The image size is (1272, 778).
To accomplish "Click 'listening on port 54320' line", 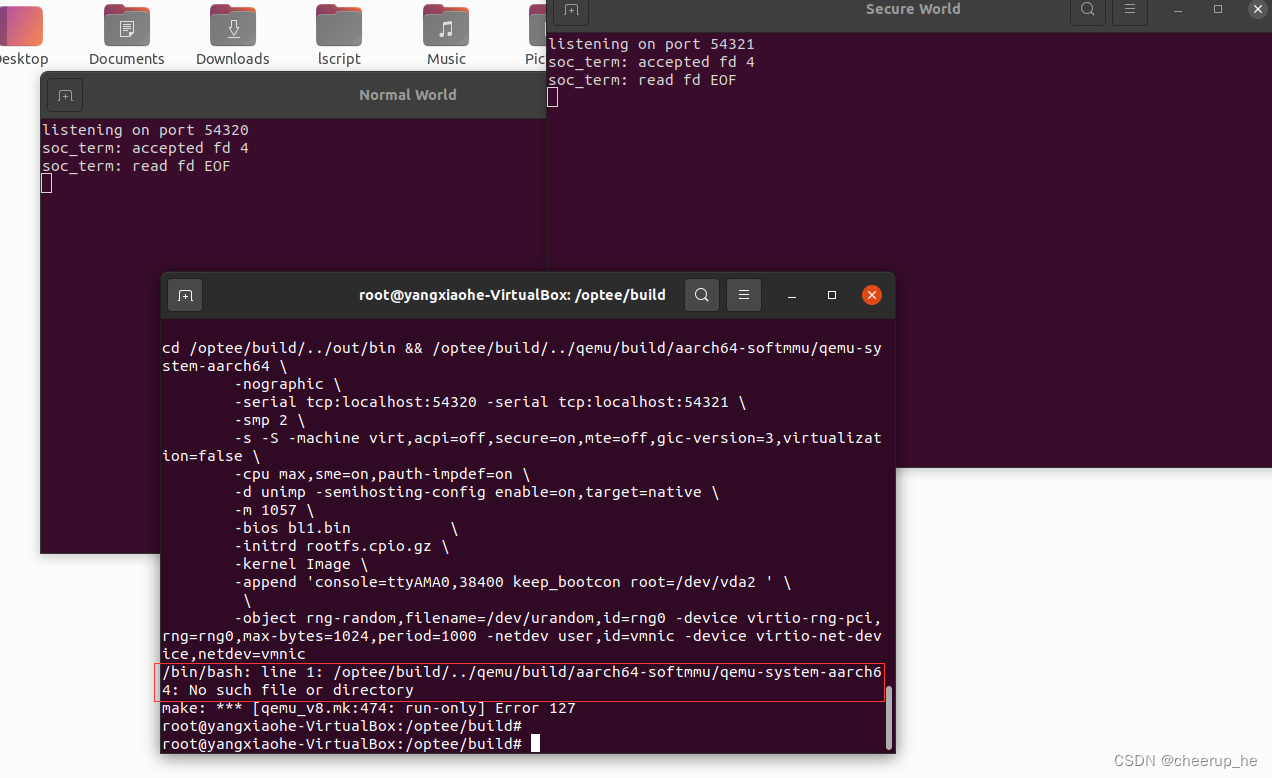I will [145, 130].
